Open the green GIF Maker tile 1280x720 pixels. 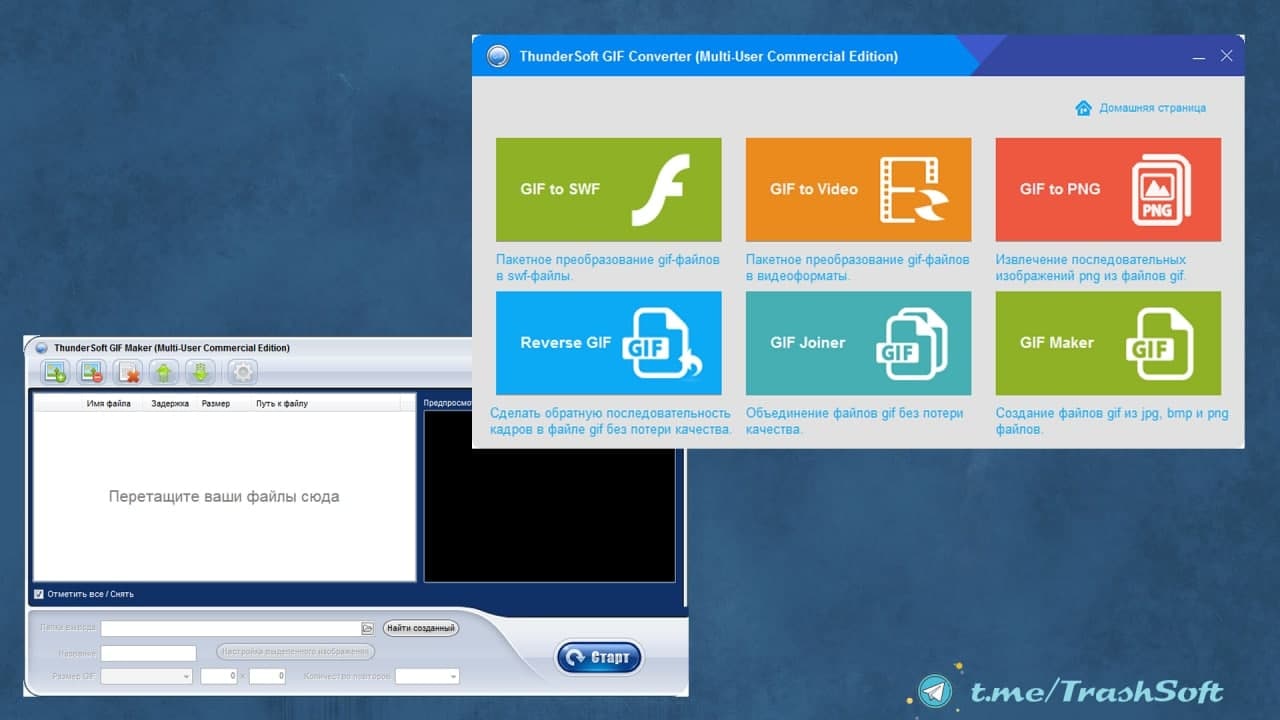pyautogui.click(x=1108, y=343)
